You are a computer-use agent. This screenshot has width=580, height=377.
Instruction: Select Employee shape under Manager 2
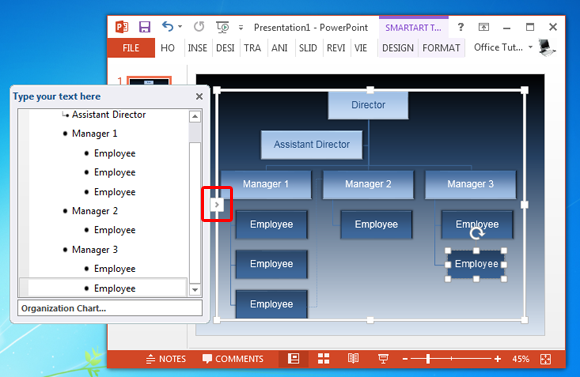(376, 225)
